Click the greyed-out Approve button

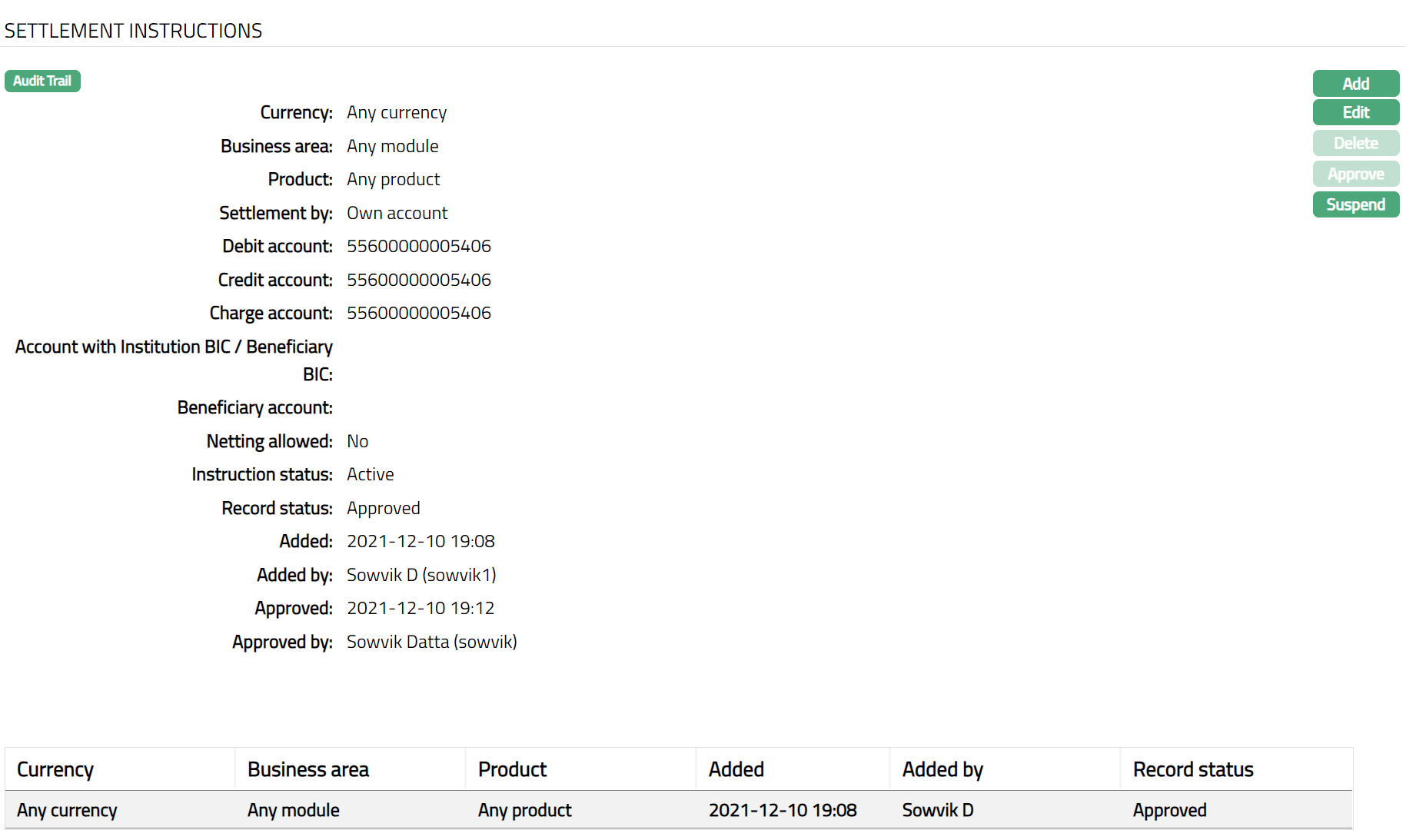click(x=1355, y=174)
